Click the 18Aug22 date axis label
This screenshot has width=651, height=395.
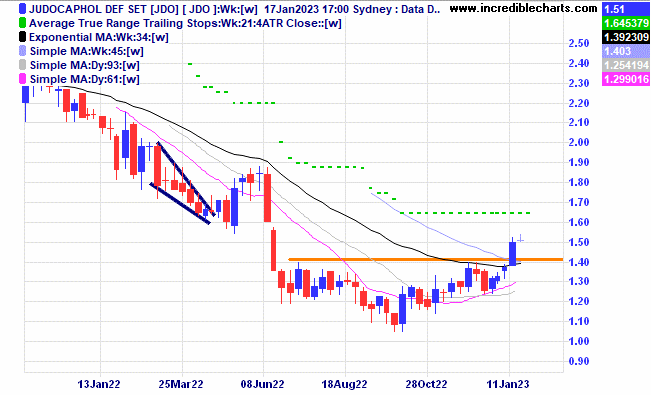click(345, 384)
